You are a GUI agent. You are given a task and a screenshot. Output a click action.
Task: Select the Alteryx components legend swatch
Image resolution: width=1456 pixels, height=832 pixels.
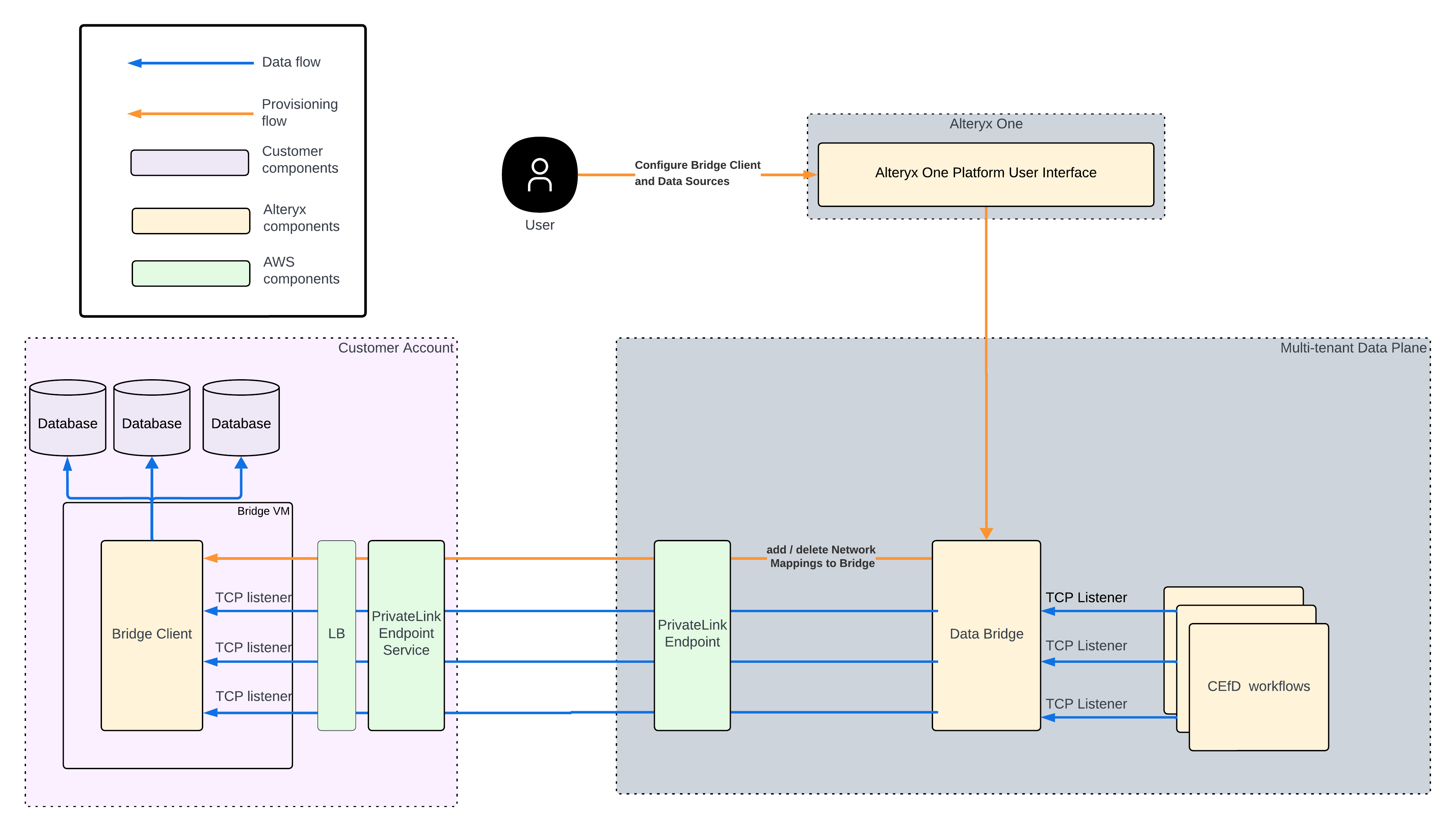tap(191, 220)
